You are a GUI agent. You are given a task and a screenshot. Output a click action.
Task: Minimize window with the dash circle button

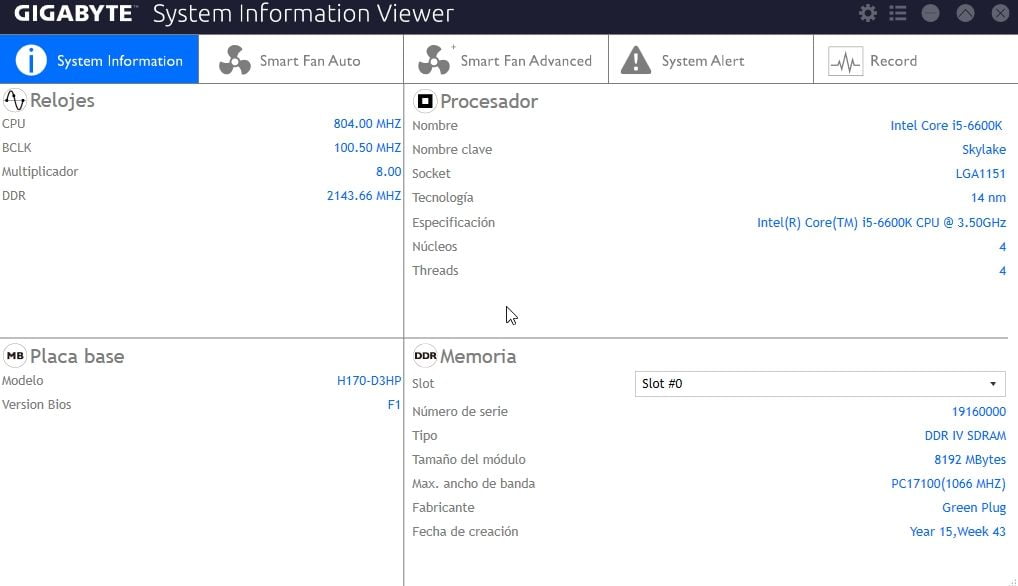point(930,13)
